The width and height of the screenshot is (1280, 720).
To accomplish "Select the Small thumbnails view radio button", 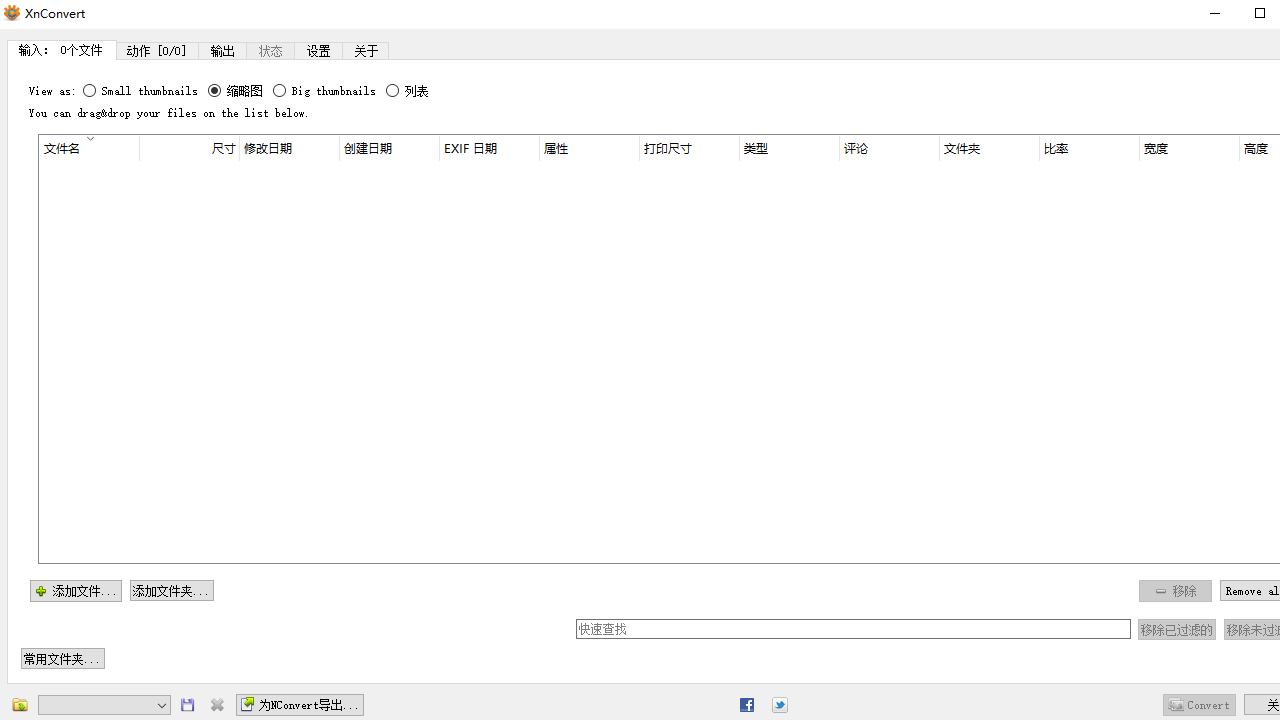I will (x=90, y=90).
